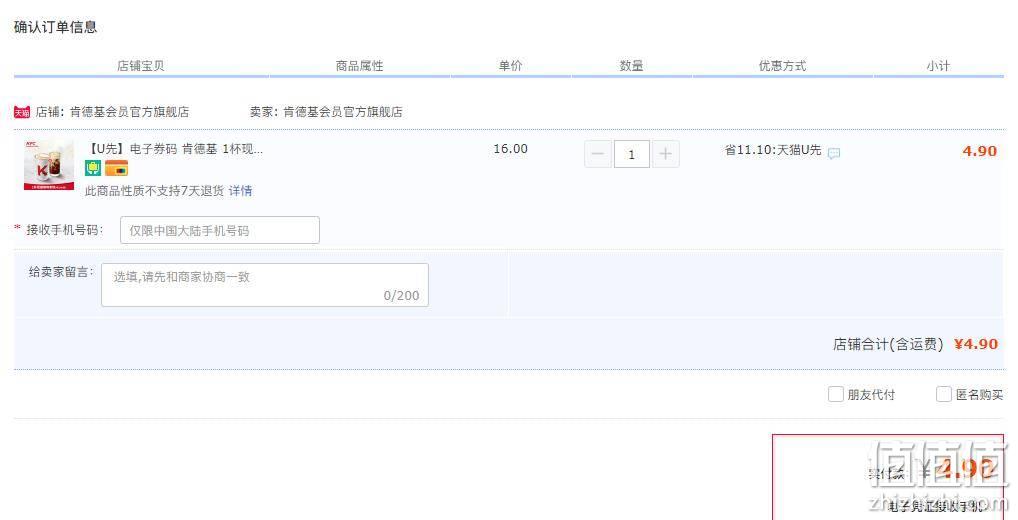Click the 优惠方式 column header
Viewport: 1018px width, 520px height.
(x=782, y=66)
